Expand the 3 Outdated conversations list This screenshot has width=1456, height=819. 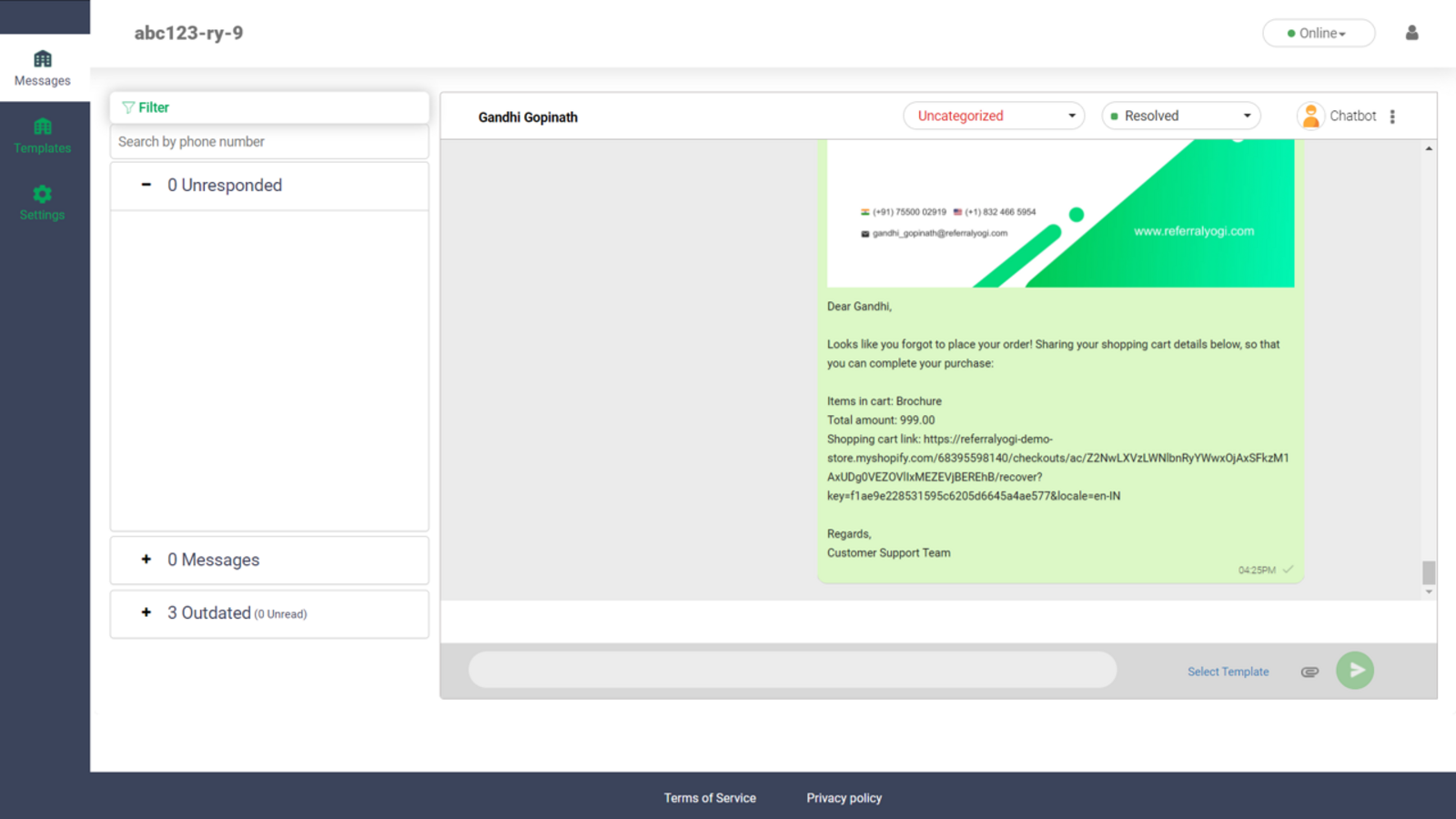click(x=146, y=612)
